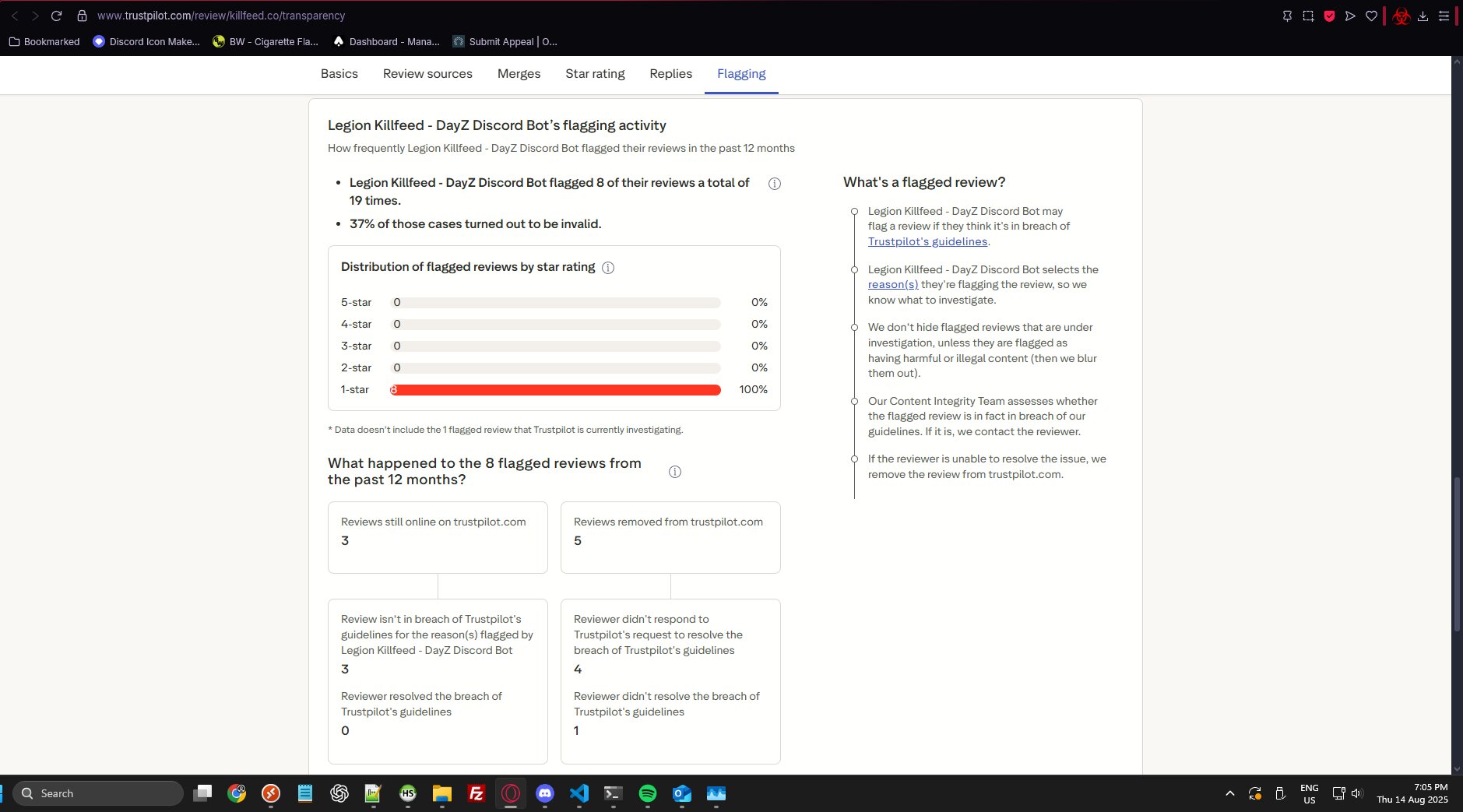Click info icon next to distribution heading

pyautogui.click(x=608, y=268)
